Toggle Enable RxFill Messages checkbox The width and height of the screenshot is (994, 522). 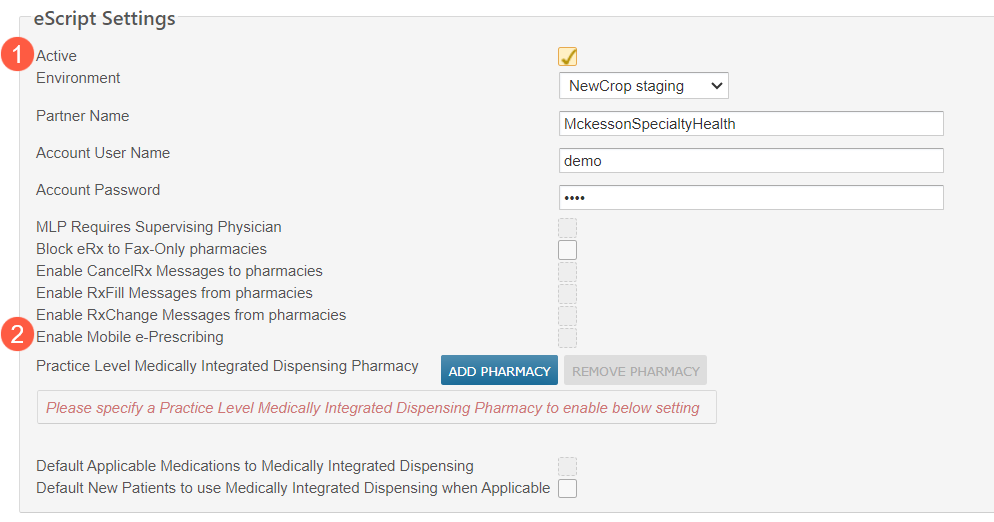pos(568,294)
